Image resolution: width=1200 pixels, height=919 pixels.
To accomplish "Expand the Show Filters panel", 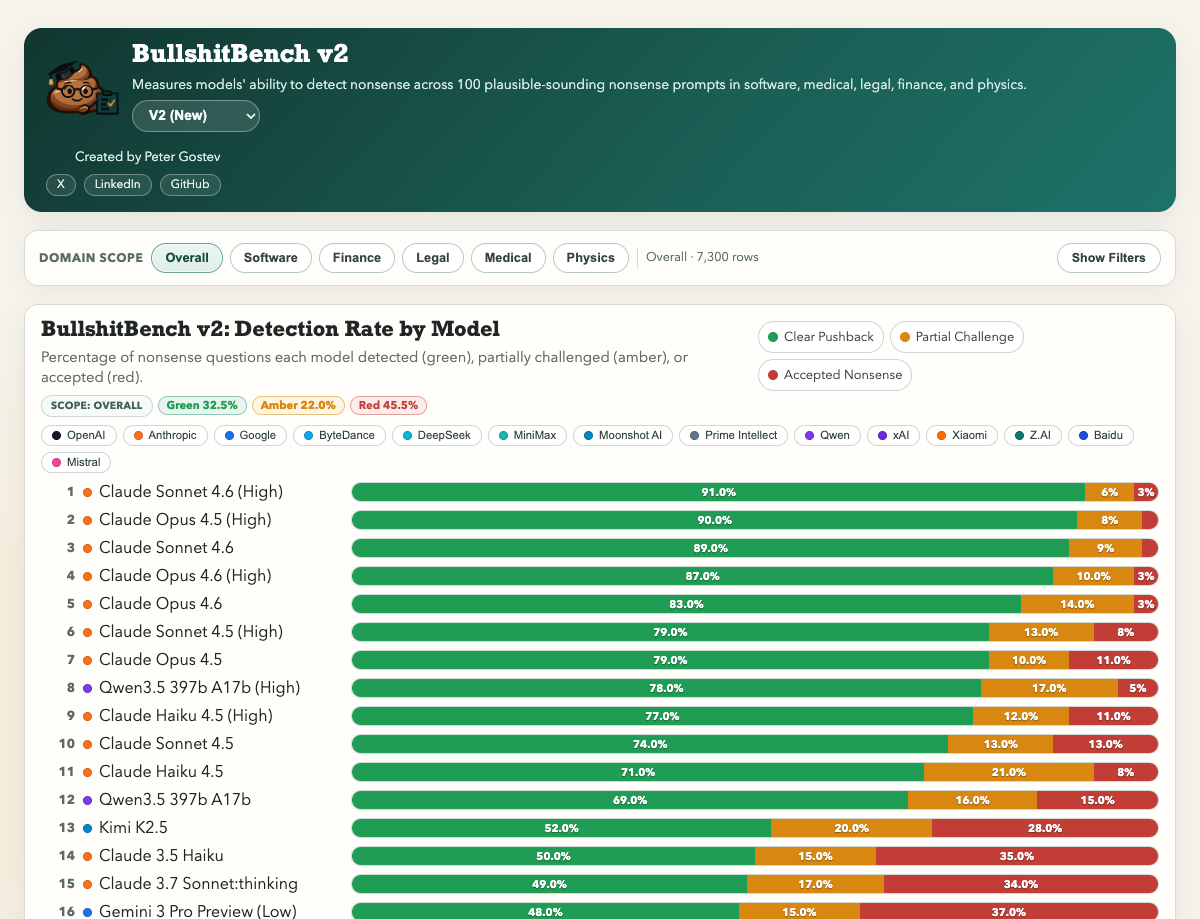I will coord(1108,258).
